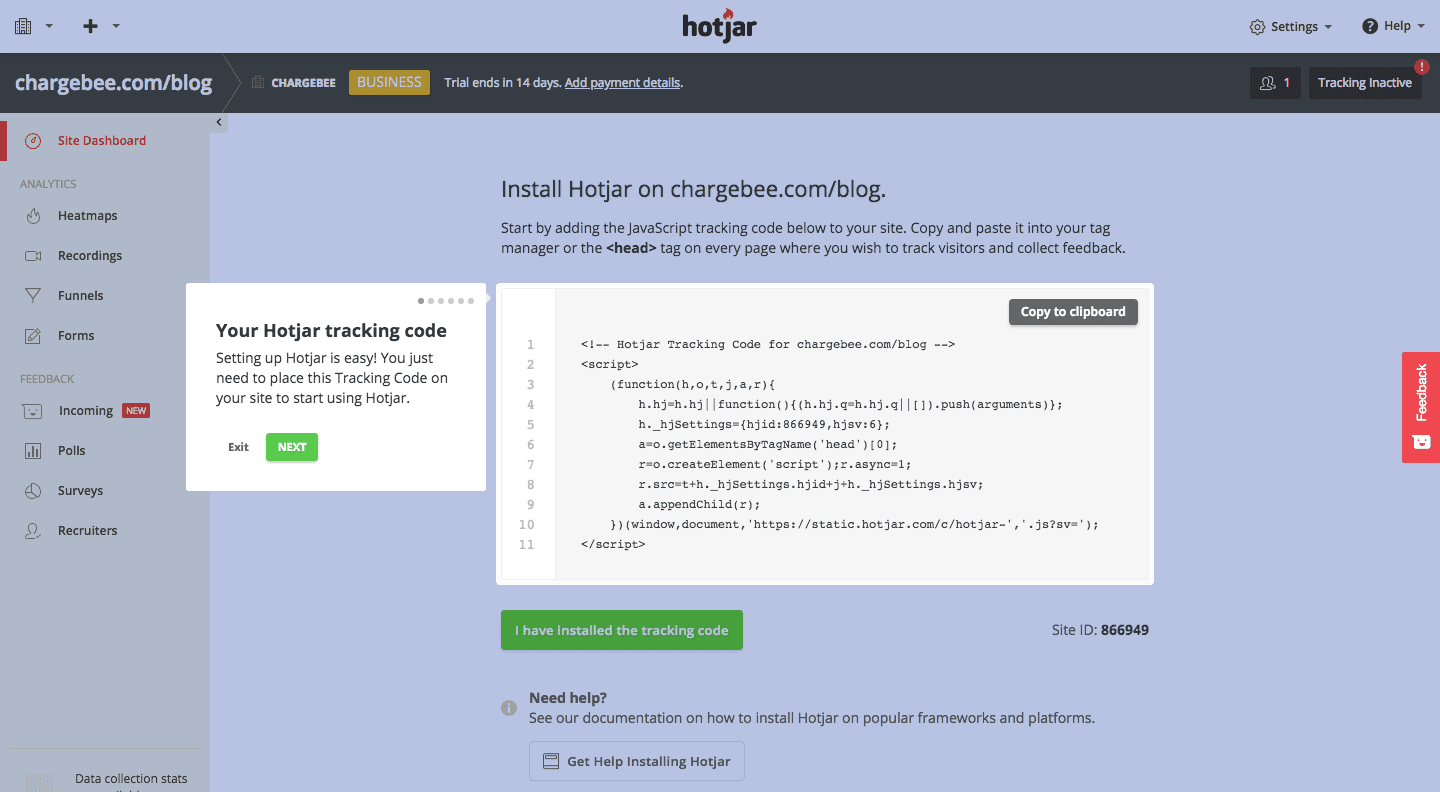The width and height of the screenshot is (1440, 792).
Task: Click the Site Dashboard compass icon
Action: coord(33,141)
